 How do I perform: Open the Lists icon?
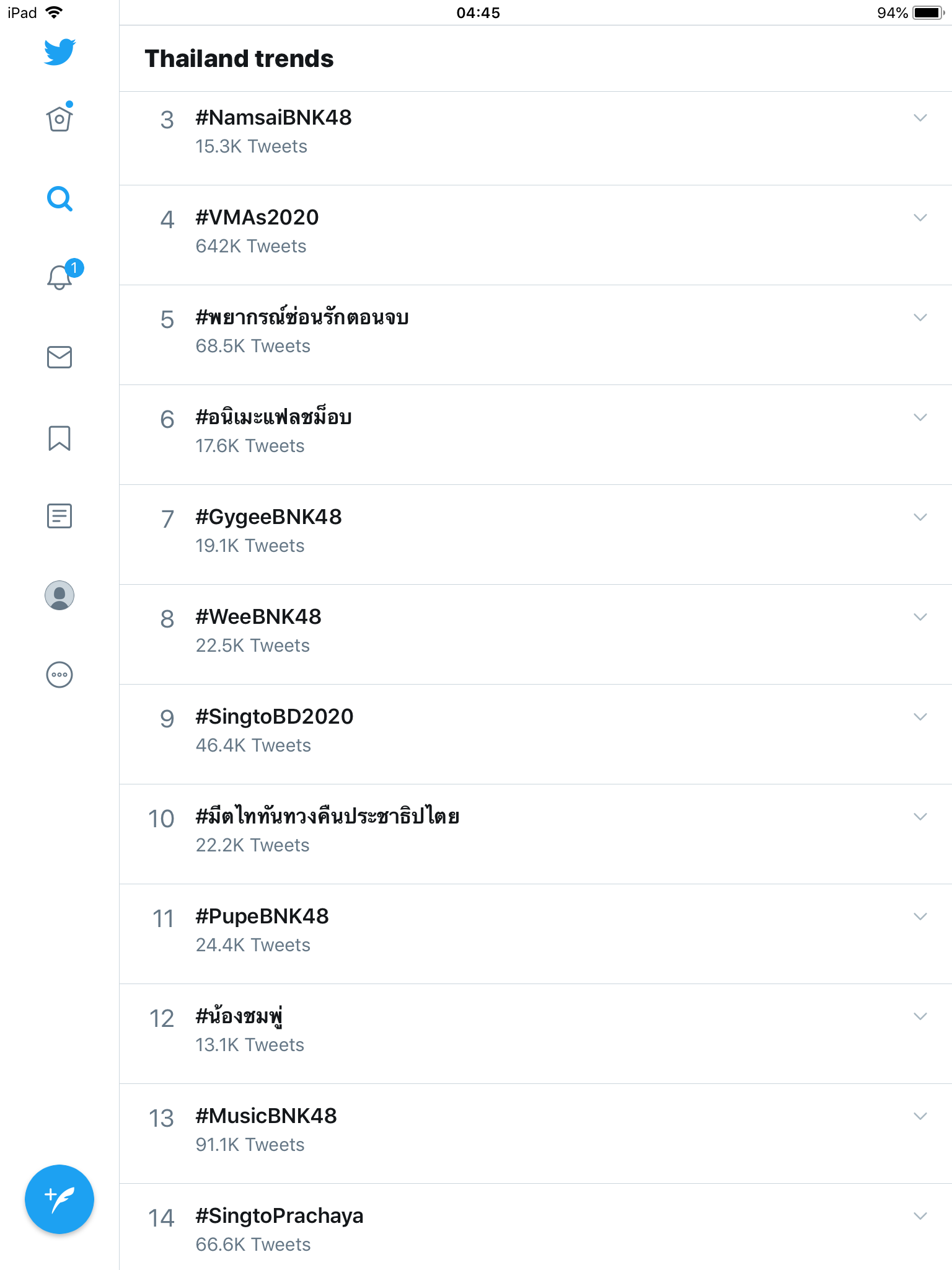pos(59,516)
